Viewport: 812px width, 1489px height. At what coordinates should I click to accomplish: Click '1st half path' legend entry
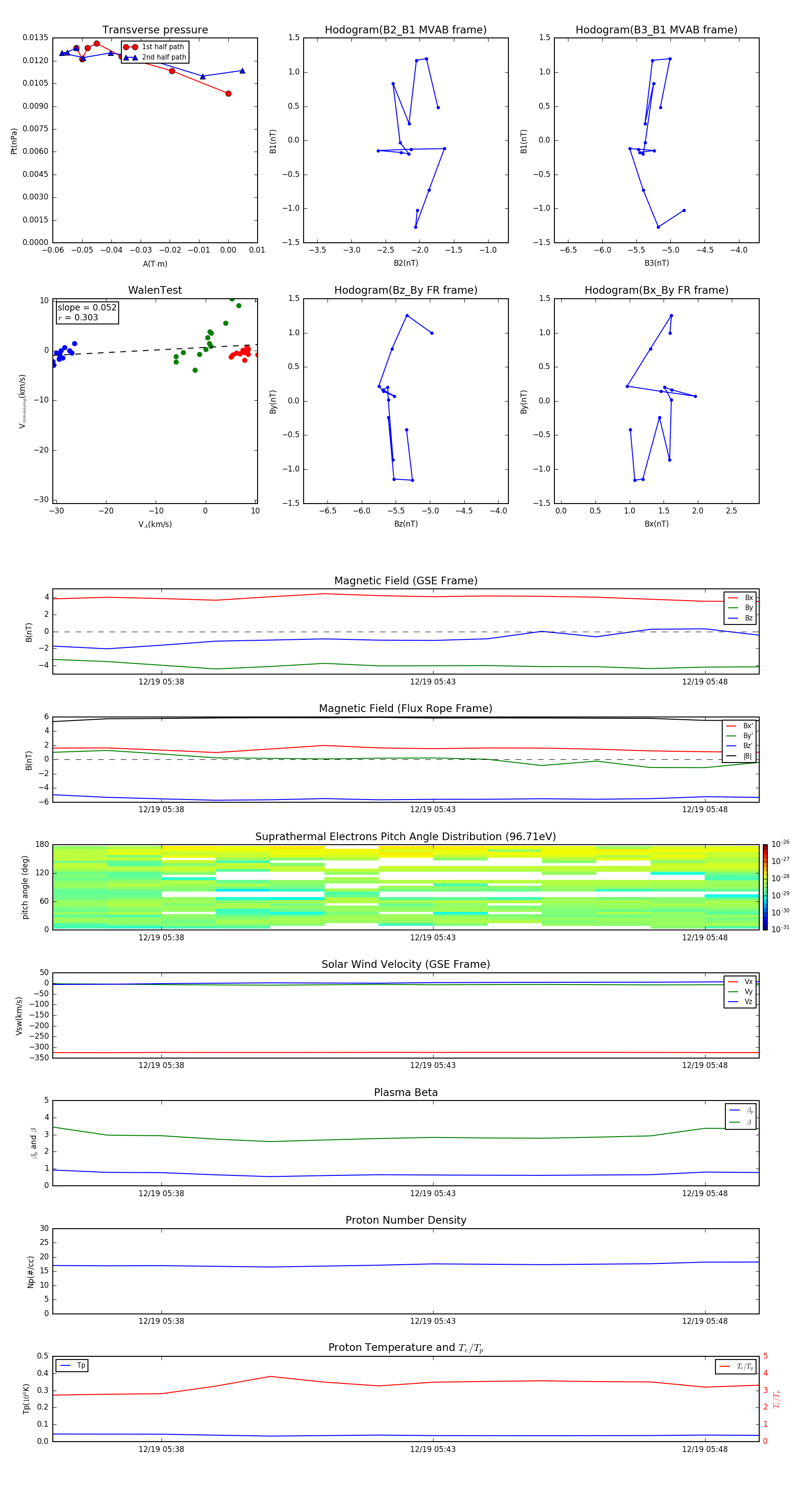coord(154,47)
